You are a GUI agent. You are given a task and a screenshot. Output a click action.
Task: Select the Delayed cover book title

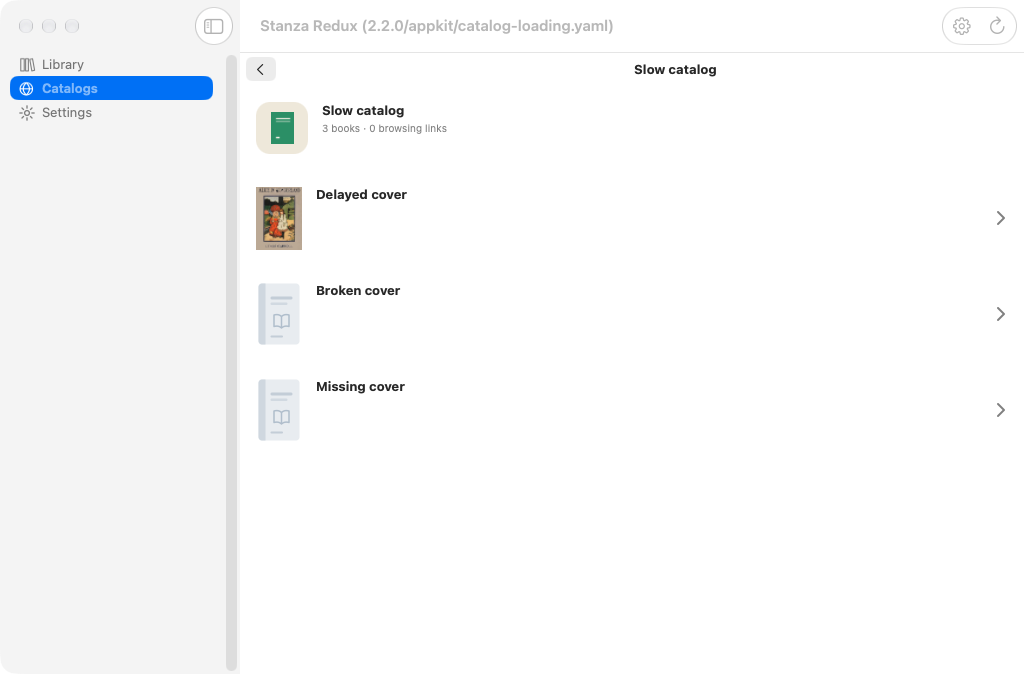361,195
